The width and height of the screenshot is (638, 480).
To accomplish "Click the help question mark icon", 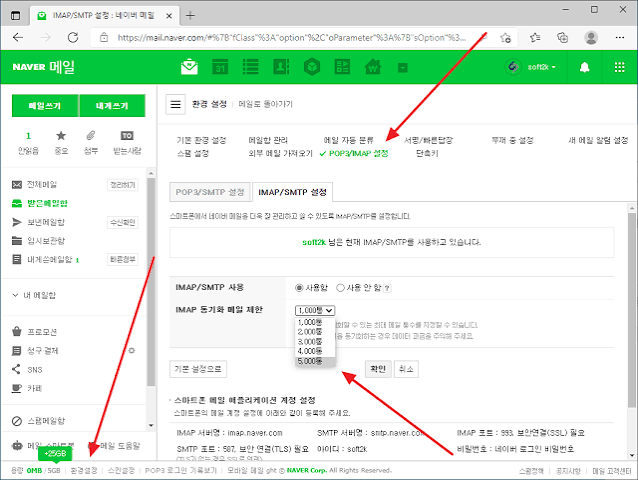I will pos(387,288).
